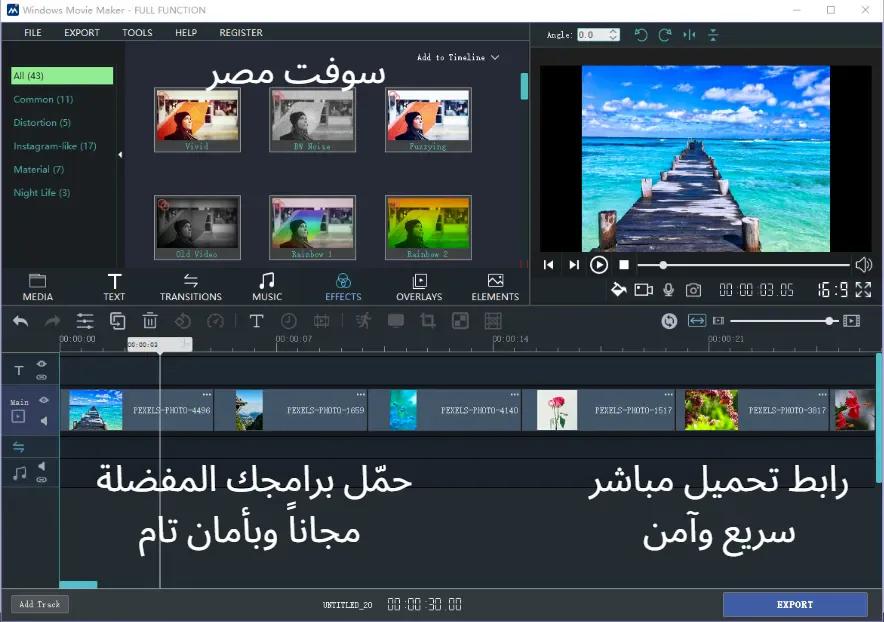Delete the selected clip with trash icon

[x=150, y=321]
